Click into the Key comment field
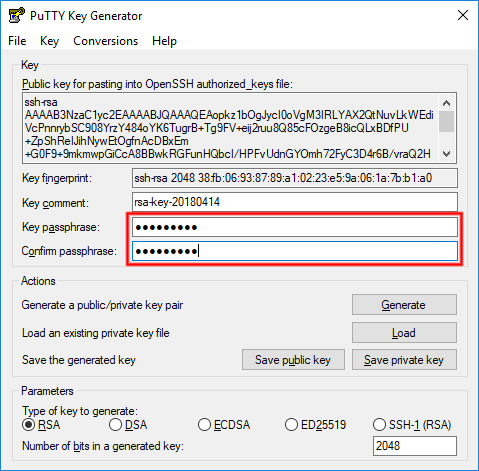This screenshot has height=471, width=479. coord(295,202)
